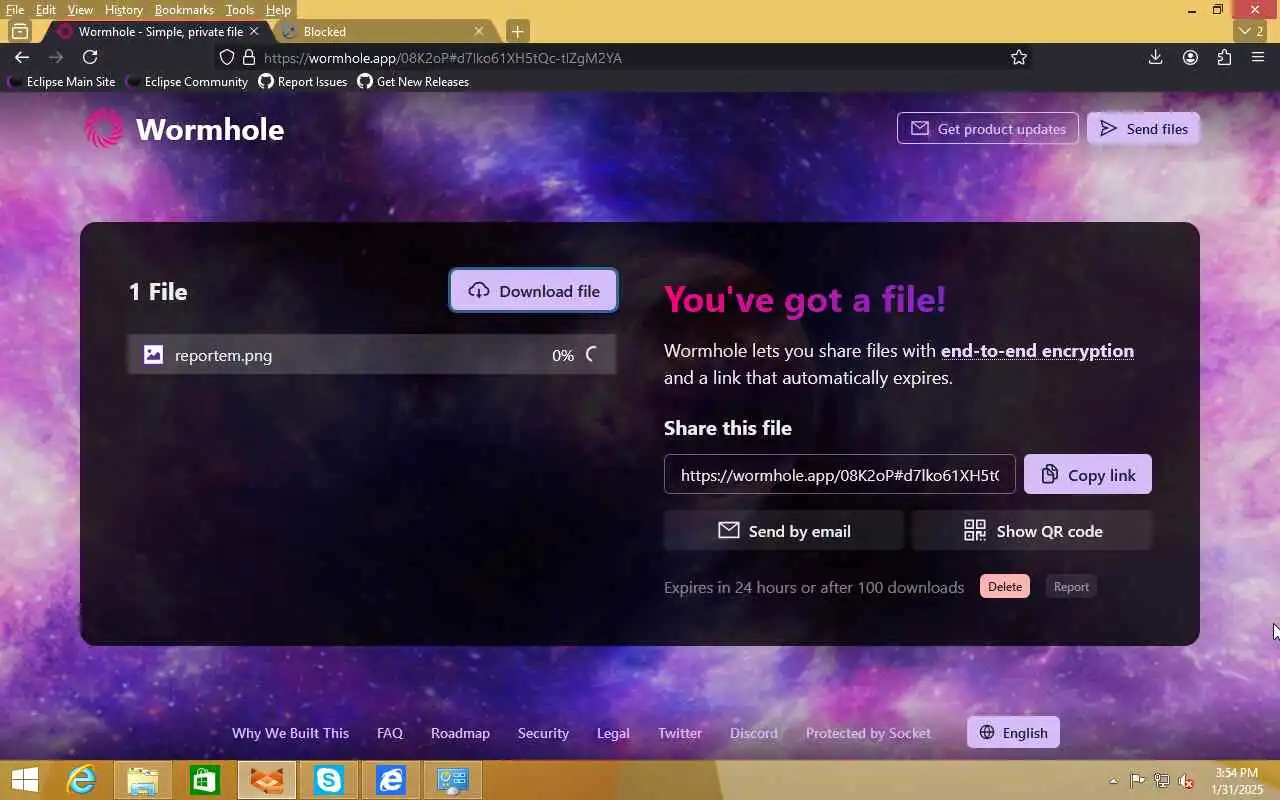Open the Twitter footer link
Viewport: 1280px width, 800px height.
tap(680, 733)
